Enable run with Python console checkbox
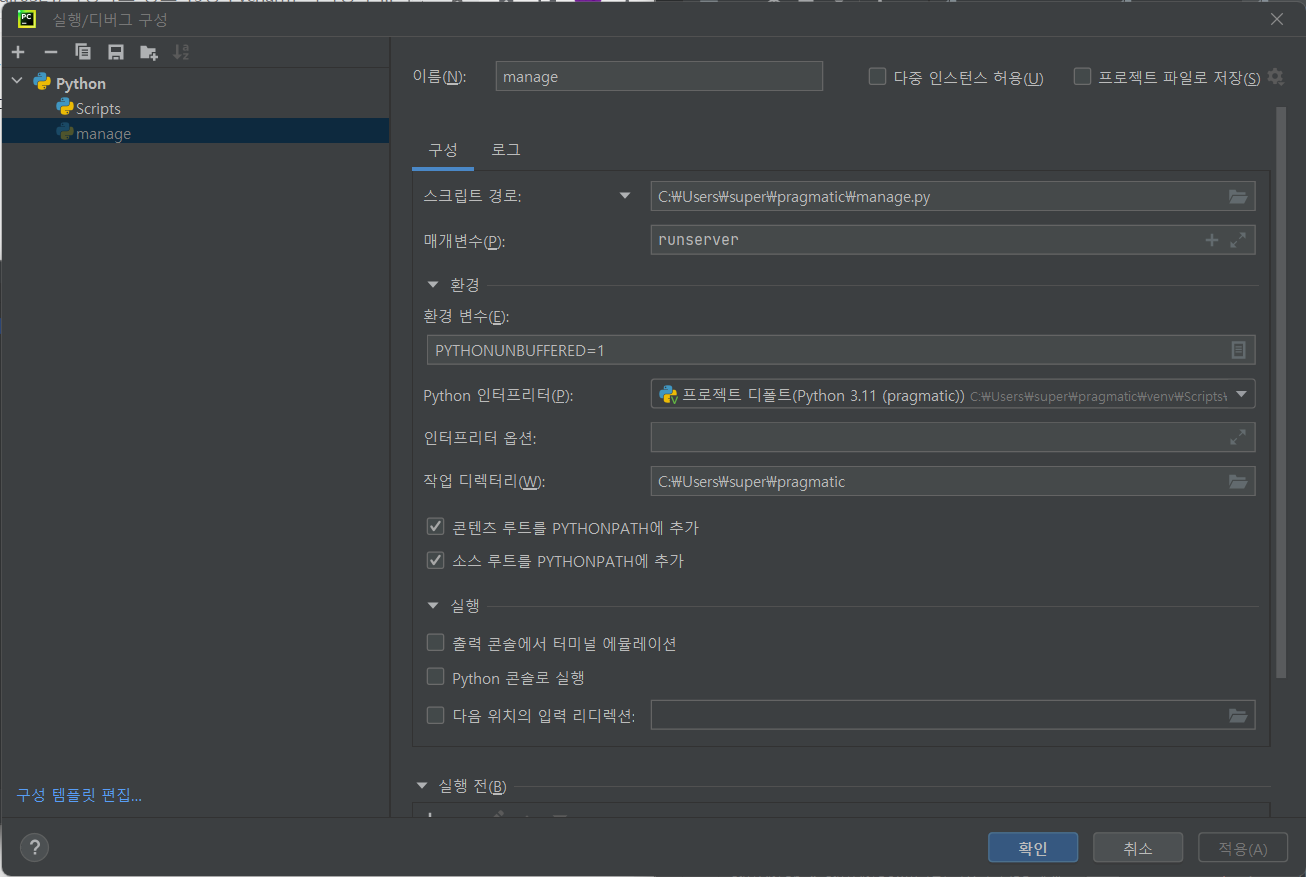This screenshot has height=877, width=1306. 435,677
